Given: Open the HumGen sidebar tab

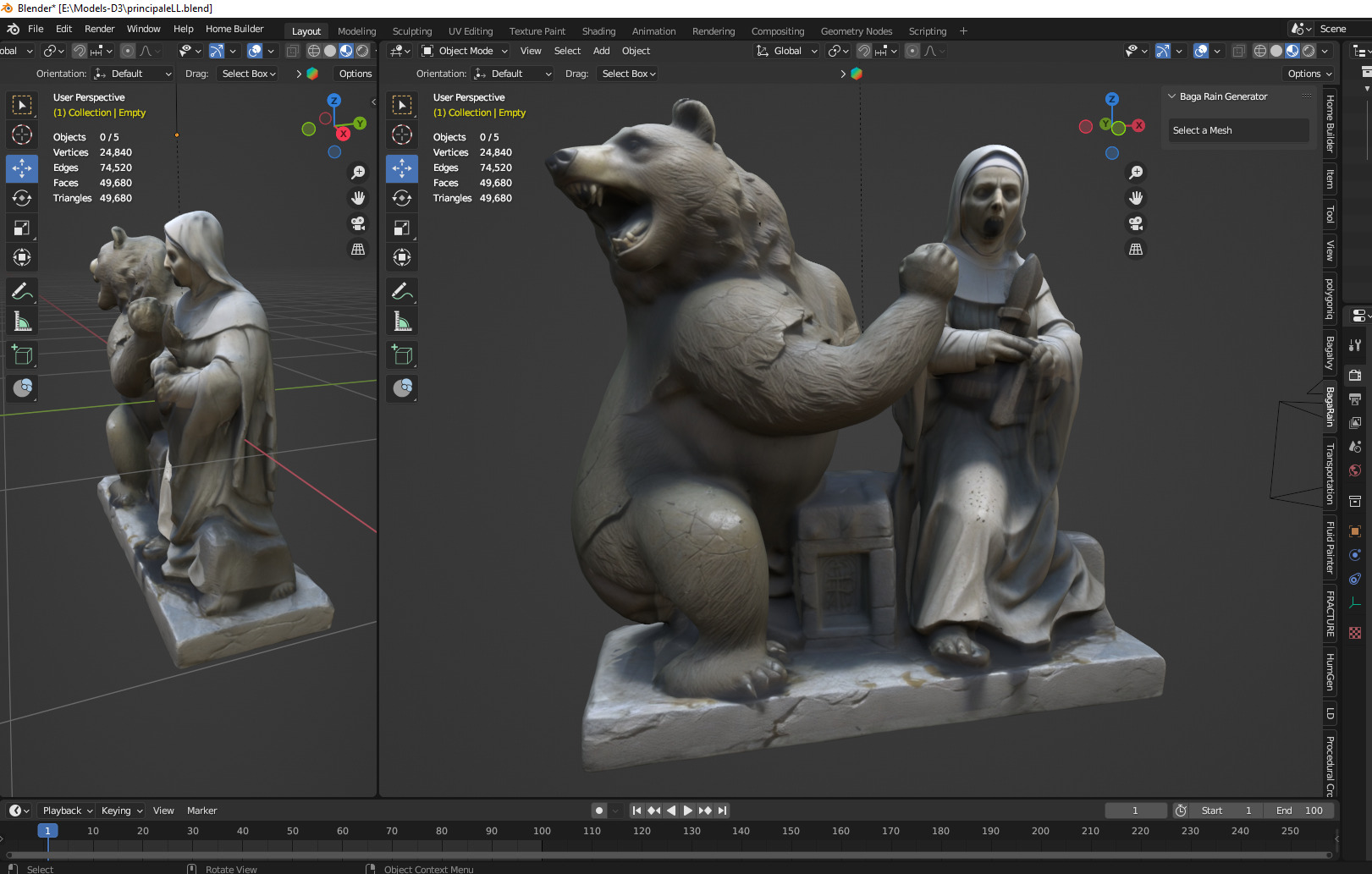Looking at the screenshot, I should point(1330,673).
